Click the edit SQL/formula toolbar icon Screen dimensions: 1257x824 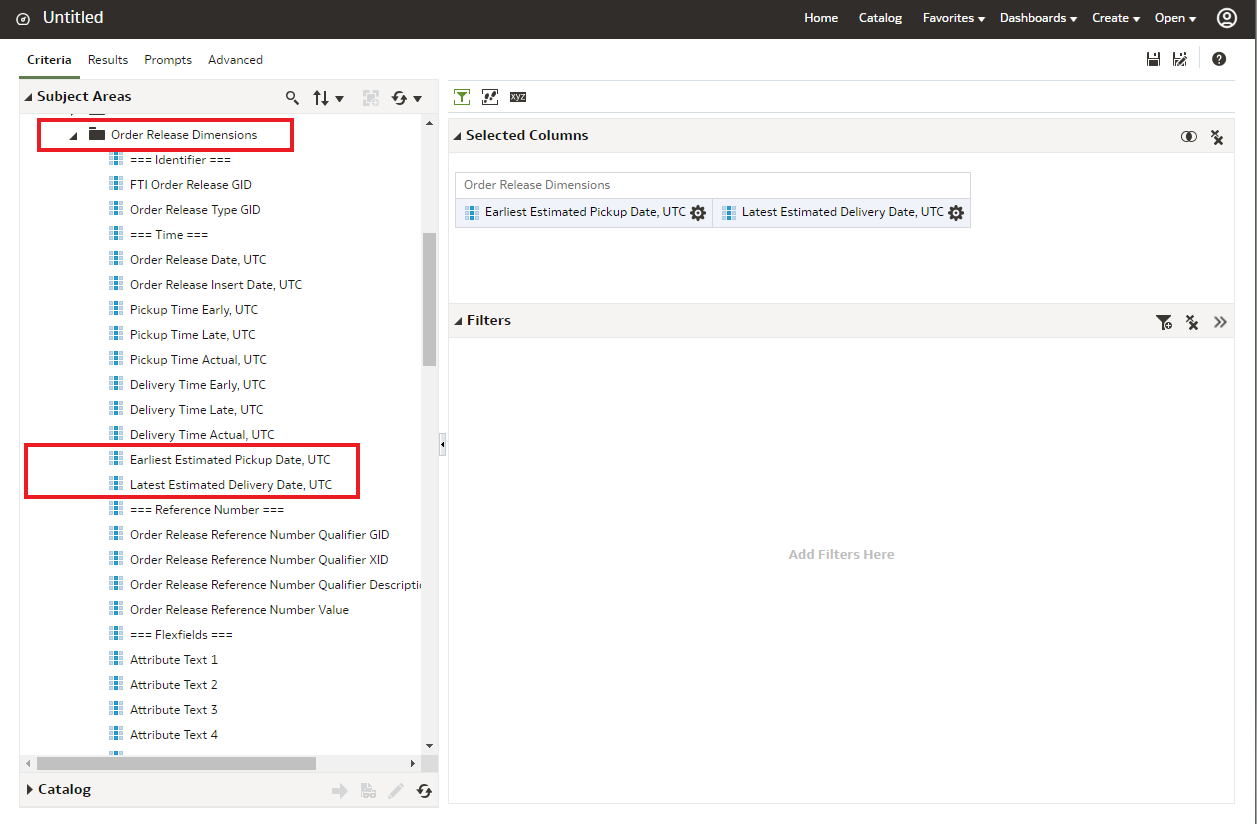coord(490,97)
